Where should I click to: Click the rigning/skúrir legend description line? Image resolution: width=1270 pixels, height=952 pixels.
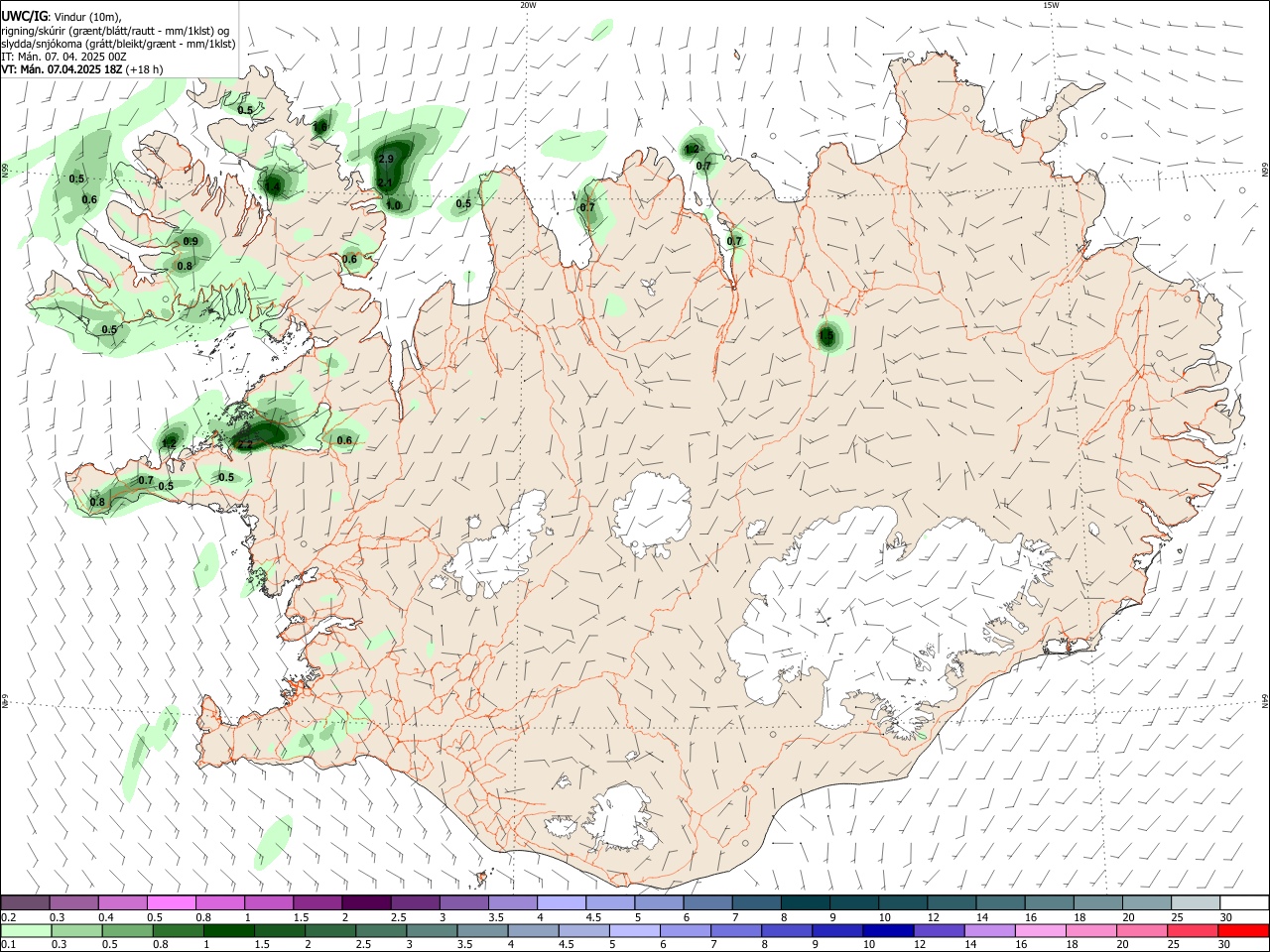[115, 31]
